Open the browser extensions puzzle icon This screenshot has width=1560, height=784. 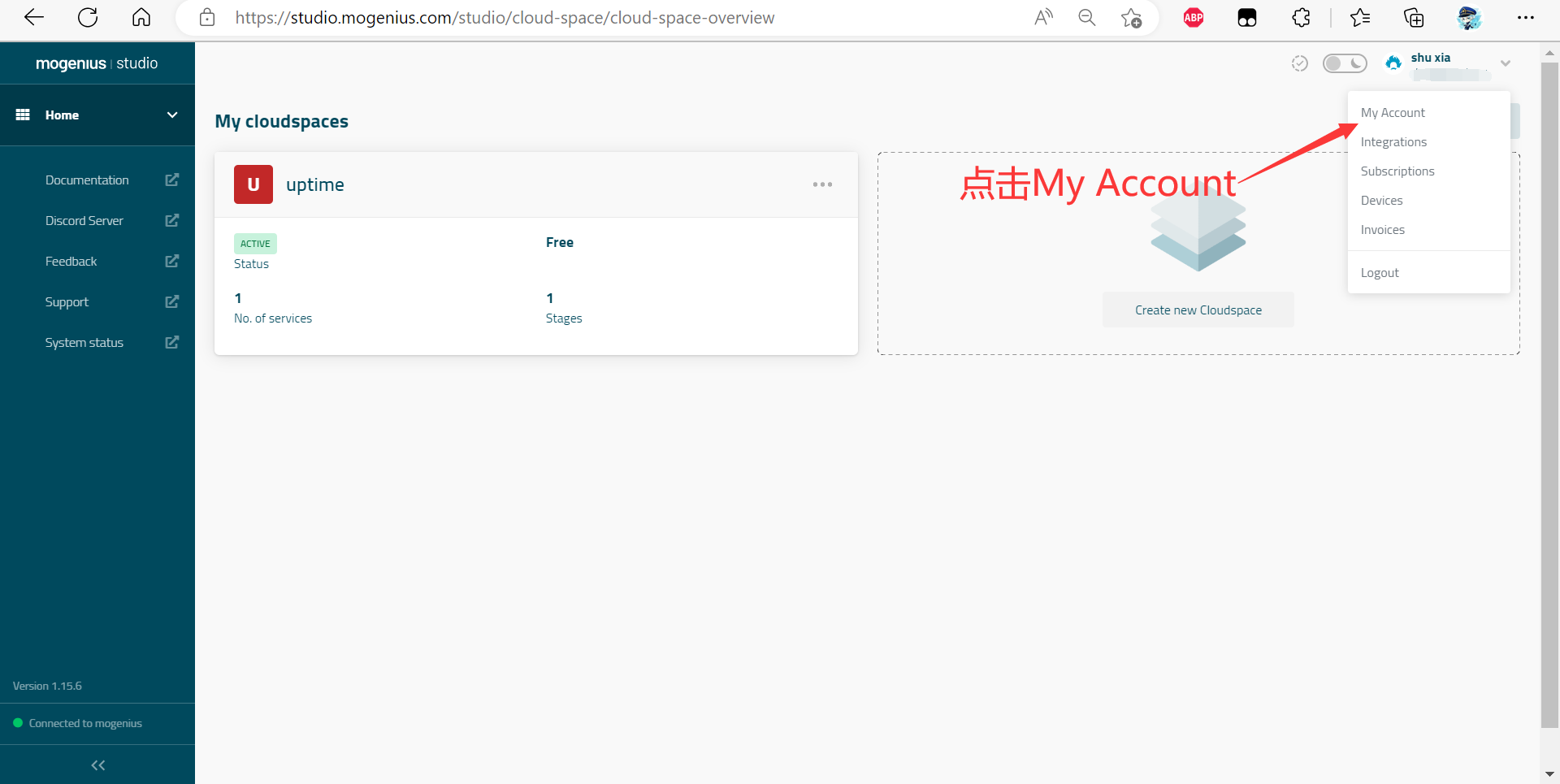1301,18
